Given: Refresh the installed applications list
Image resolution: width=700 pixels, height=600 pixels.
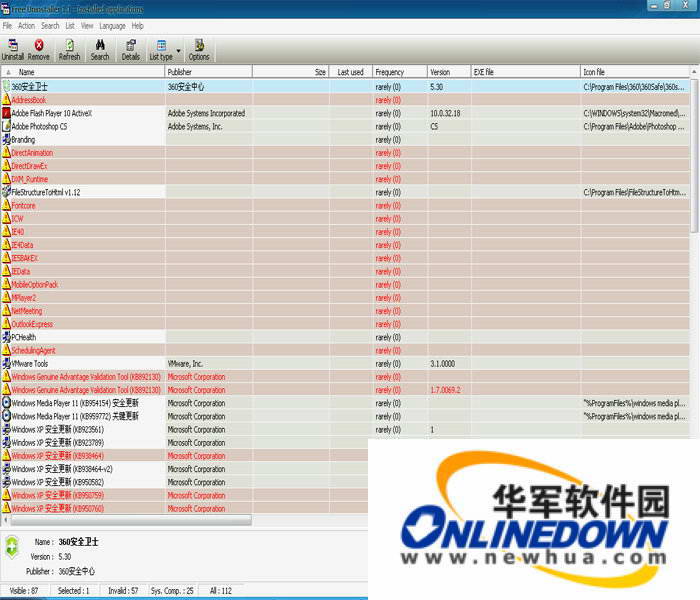Looking at the screenshot, I should coord(70,45).
